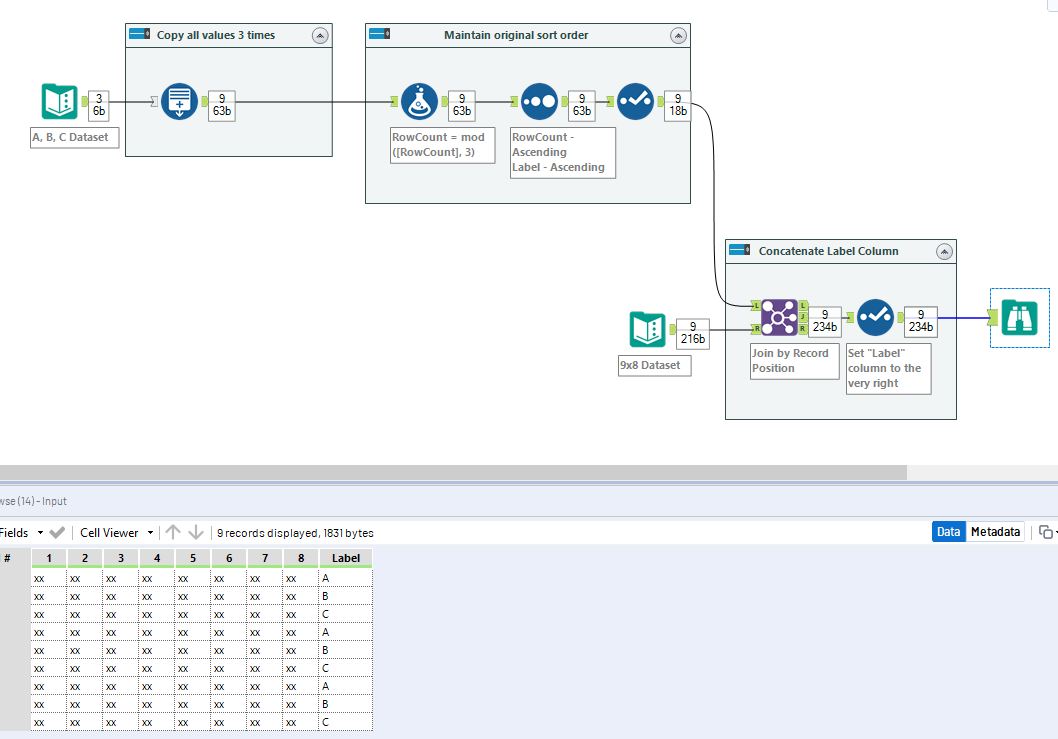Click the Label column header
The image size is (1058, 739).
[345, 557]
